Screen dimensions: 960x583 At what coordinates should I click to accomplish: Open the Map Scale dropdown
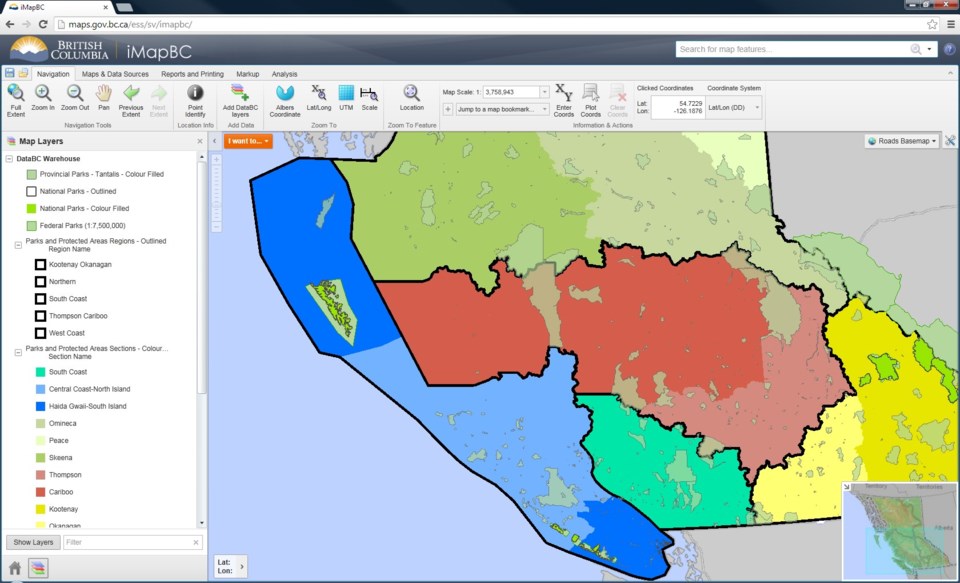pyautogui.click(x=544, y=92)
